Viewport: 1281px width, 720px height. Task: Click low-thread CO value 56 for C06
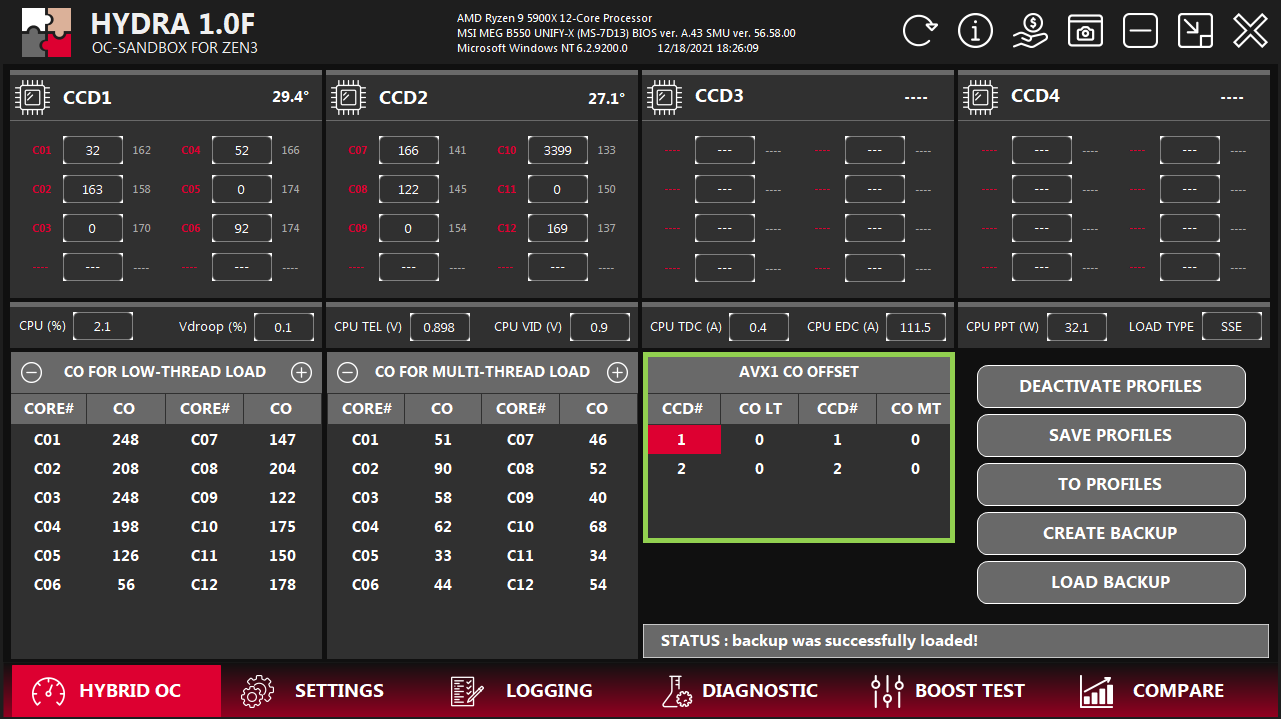click(x=126, y=585)
